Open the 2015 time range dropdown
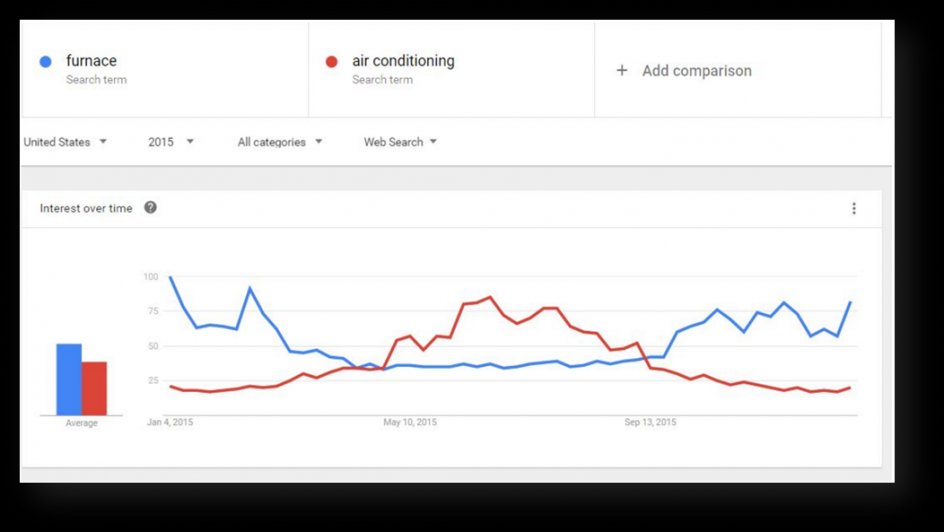The width and height of the screenshot is (944, 532). (171, 142)
